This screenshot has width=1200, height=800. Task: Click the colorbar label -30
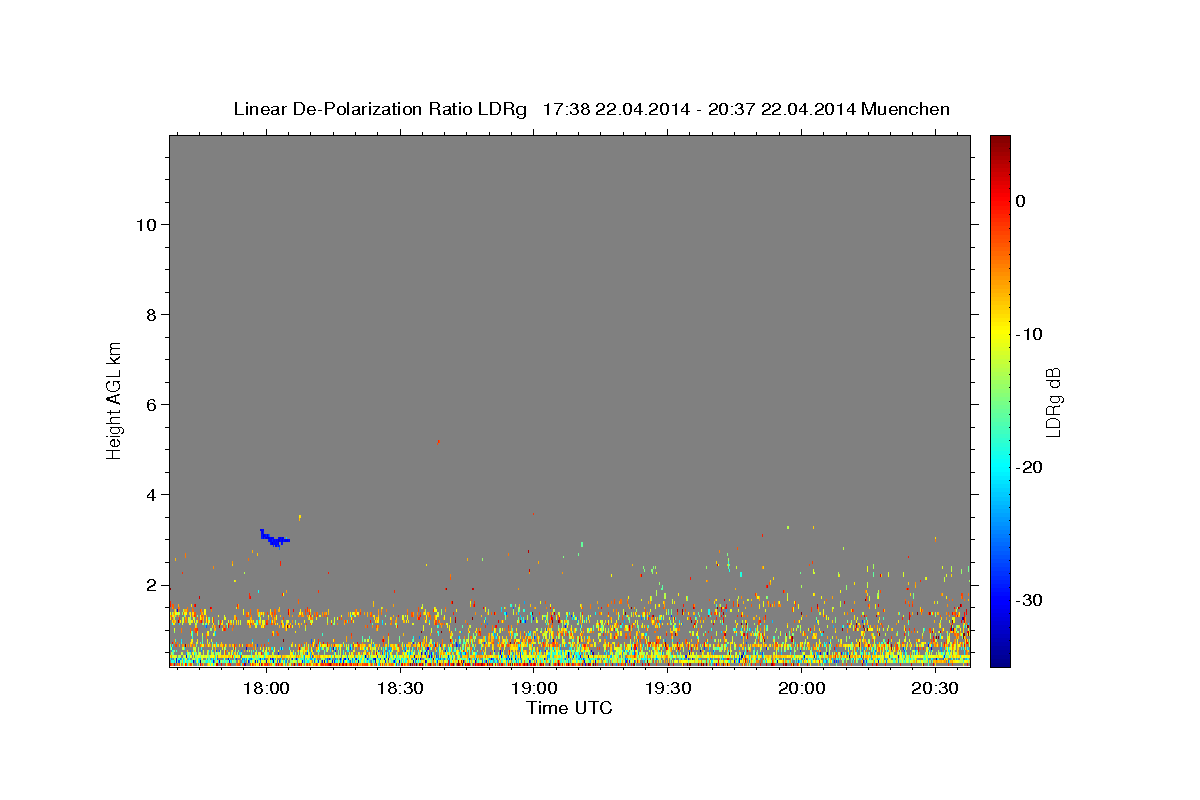click(x=1029, y=600)
